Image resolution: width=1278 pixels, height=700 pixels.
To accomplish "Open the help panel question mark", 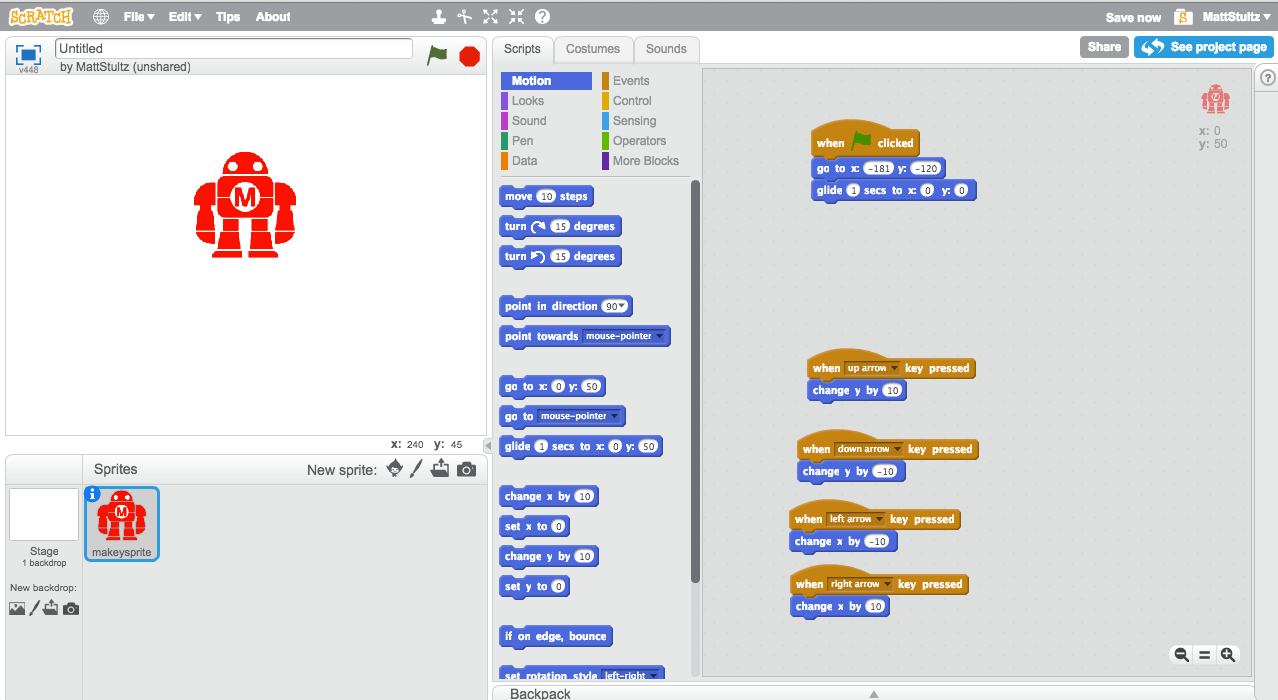I will [1268, 78].
